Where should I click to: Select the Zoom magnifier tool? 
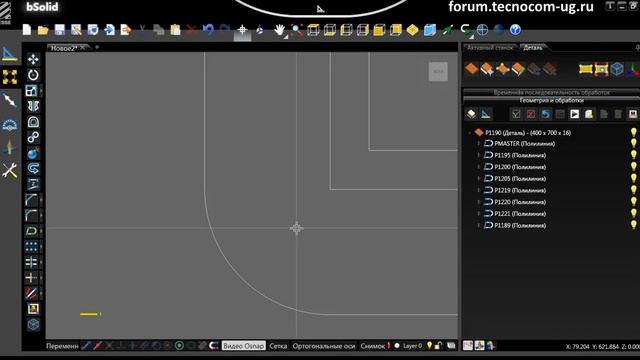pyautogui.click(x=297, y=30)
